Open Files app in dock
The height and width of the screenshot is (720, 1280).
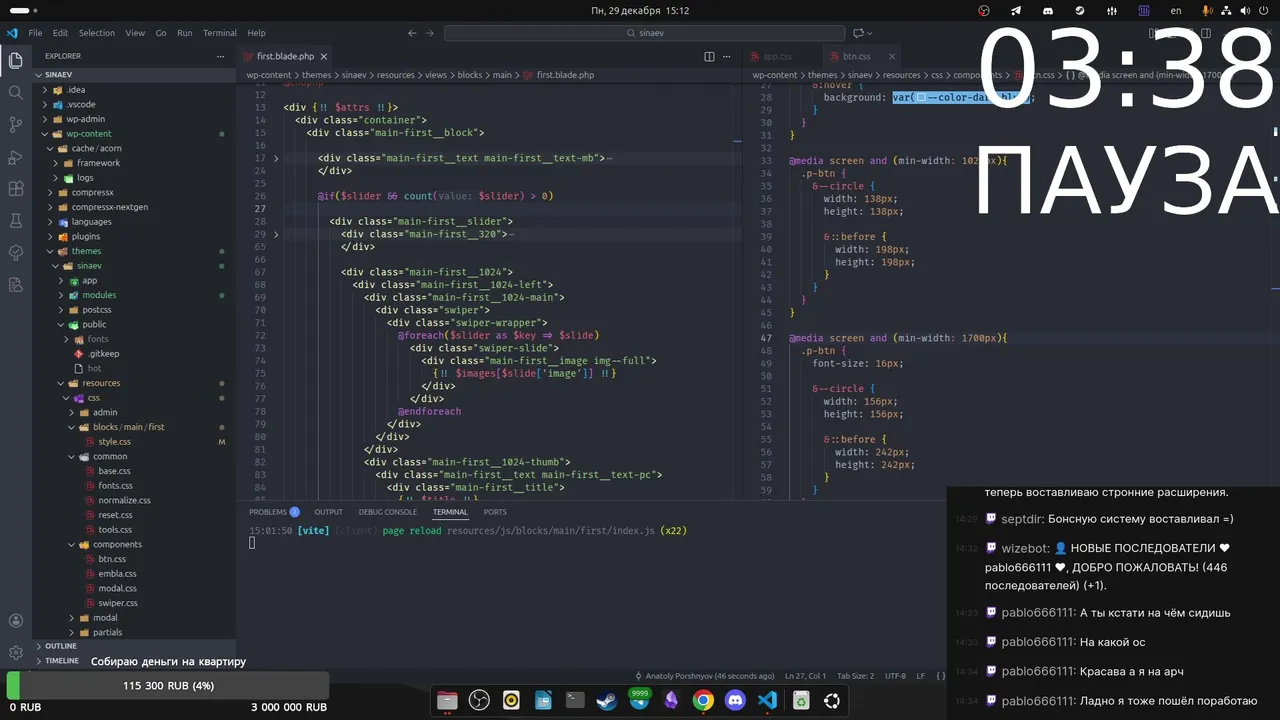(447, 700)
